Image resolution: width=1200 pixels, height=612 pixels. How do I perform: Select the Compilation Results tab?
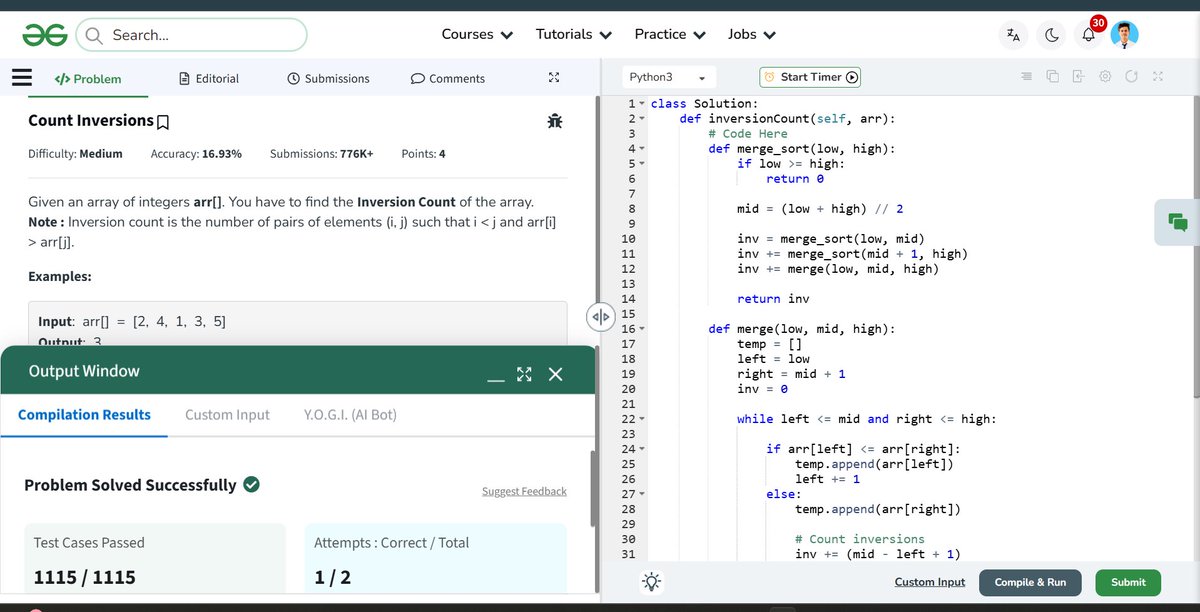pos(84,415)
